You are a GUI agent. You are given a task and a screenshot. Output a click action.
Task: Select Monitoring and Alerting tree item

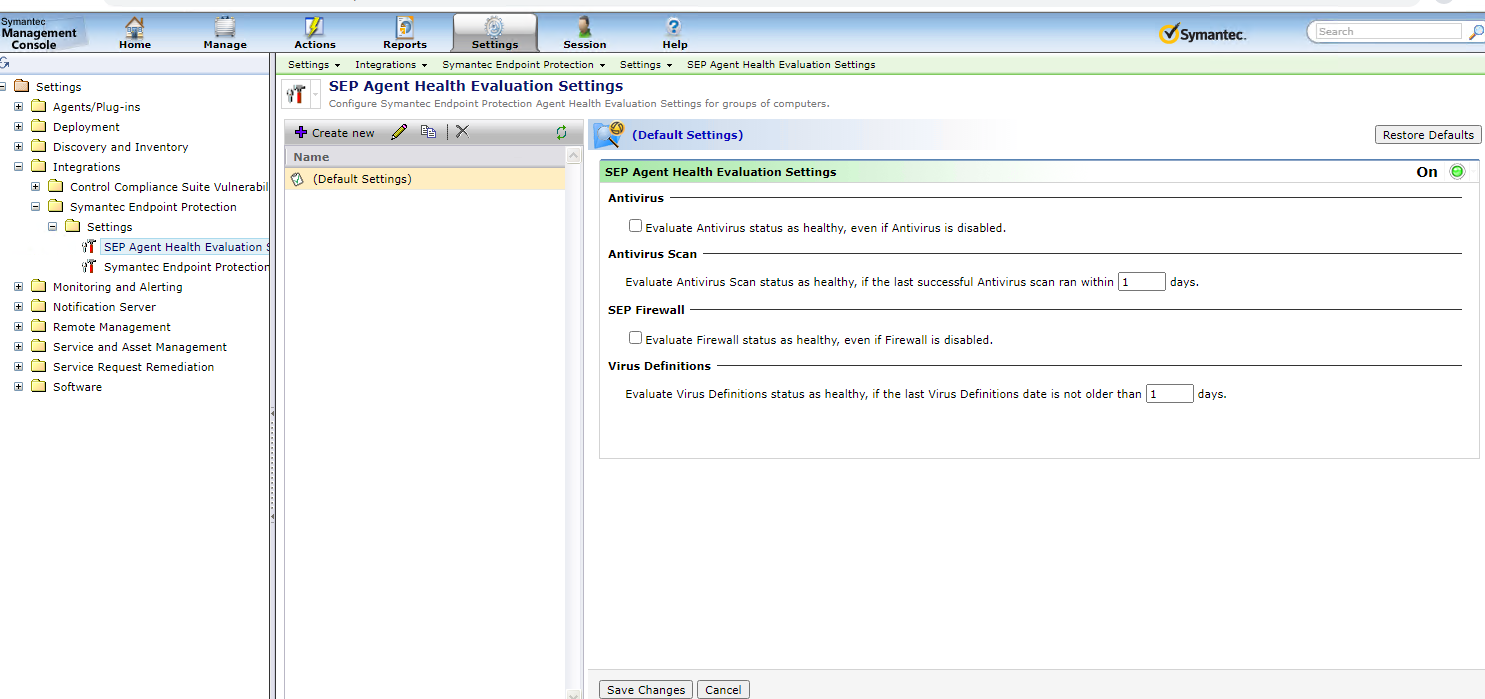coord(117,287)
